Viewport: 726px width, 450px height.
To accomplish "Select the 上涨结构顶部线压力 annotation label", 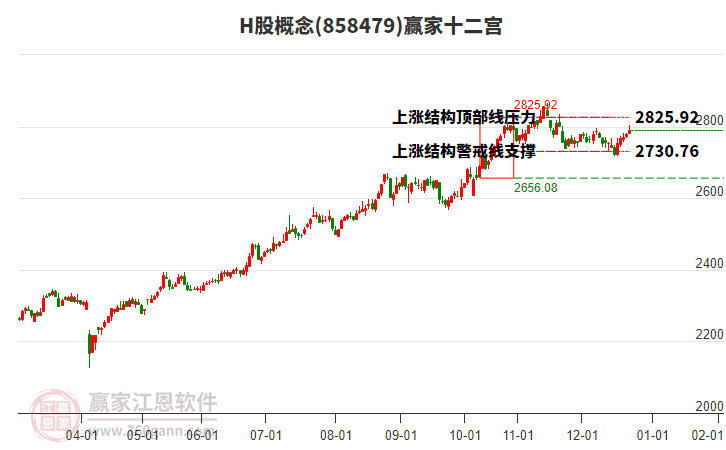I will [x=464, y=117].
